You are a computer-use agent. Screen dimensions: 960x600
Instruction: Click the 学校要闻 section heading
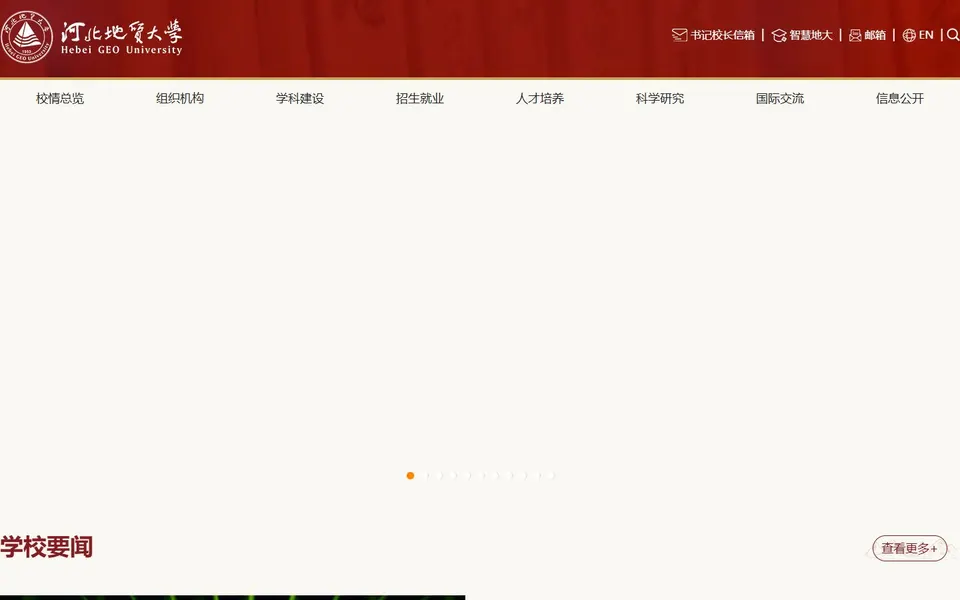[x=47, y=547]
